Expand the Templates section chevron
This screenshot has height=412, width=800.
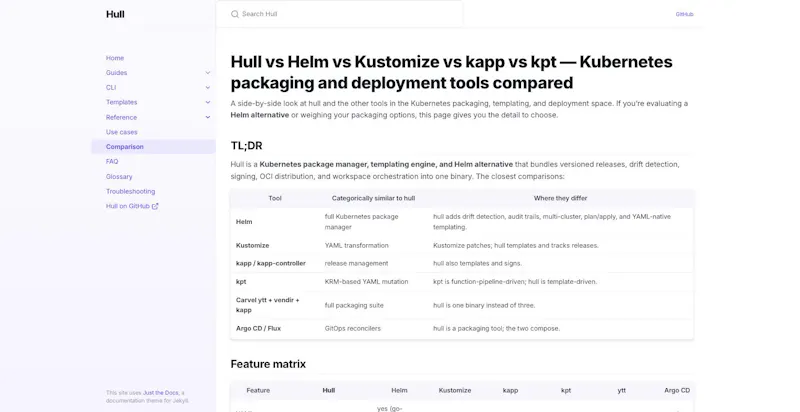click(208, 102)
